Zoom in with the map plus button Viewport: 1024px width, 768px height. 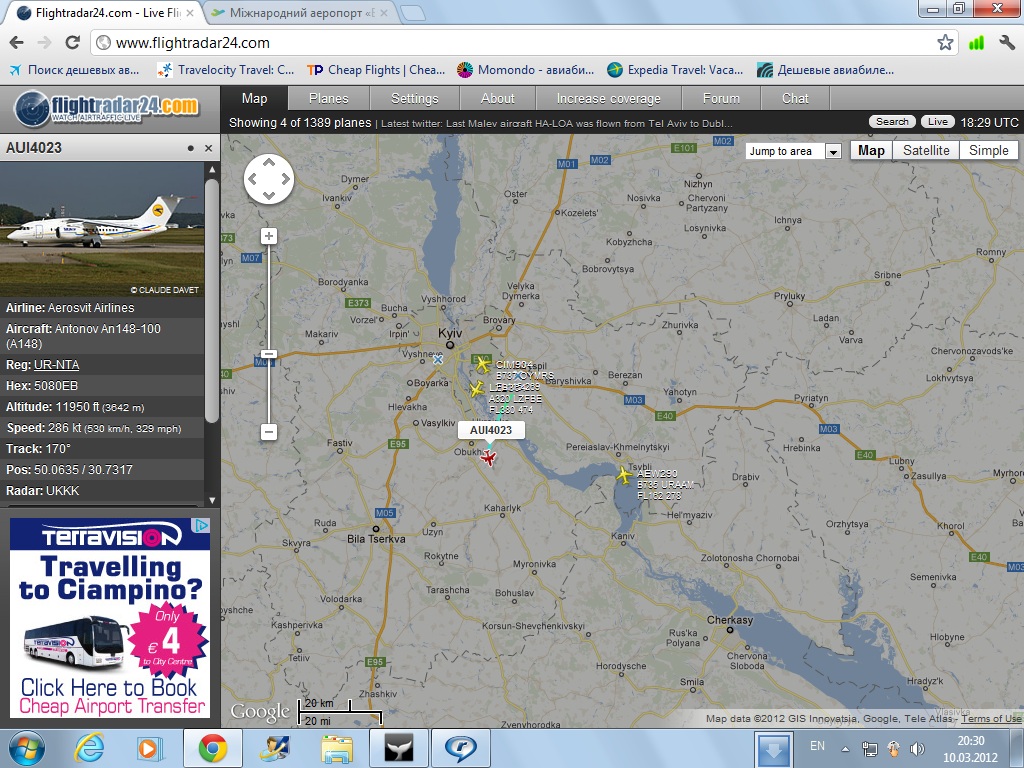pyautogui.click(x=269, y=236)
